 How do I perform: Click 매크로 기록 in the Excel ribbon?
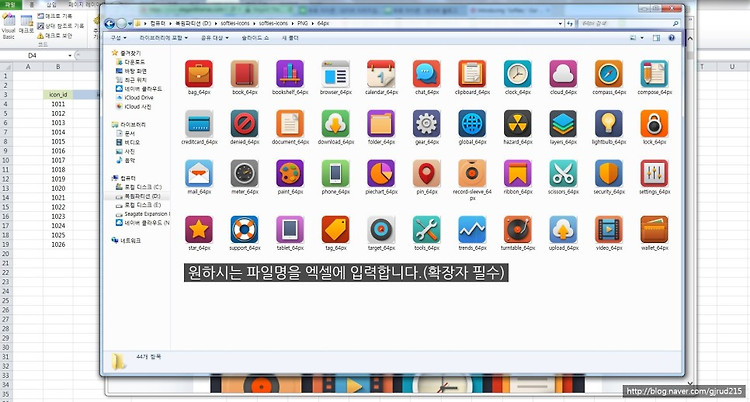click(x=55, y=16)
